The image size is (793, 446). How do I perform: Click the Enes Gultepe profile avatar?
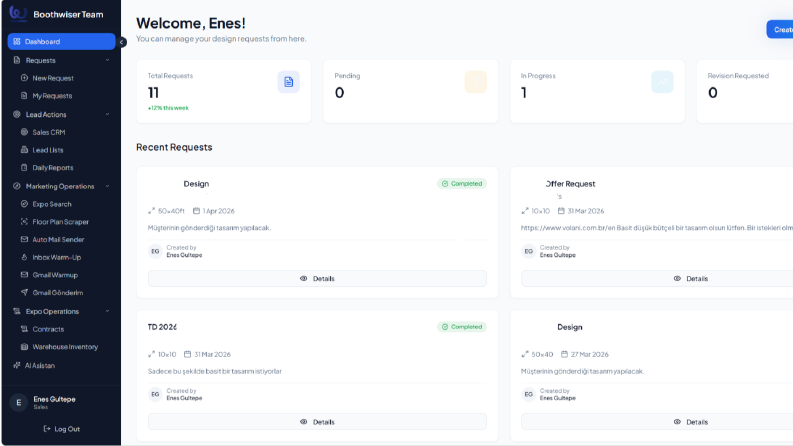point(19,403)
